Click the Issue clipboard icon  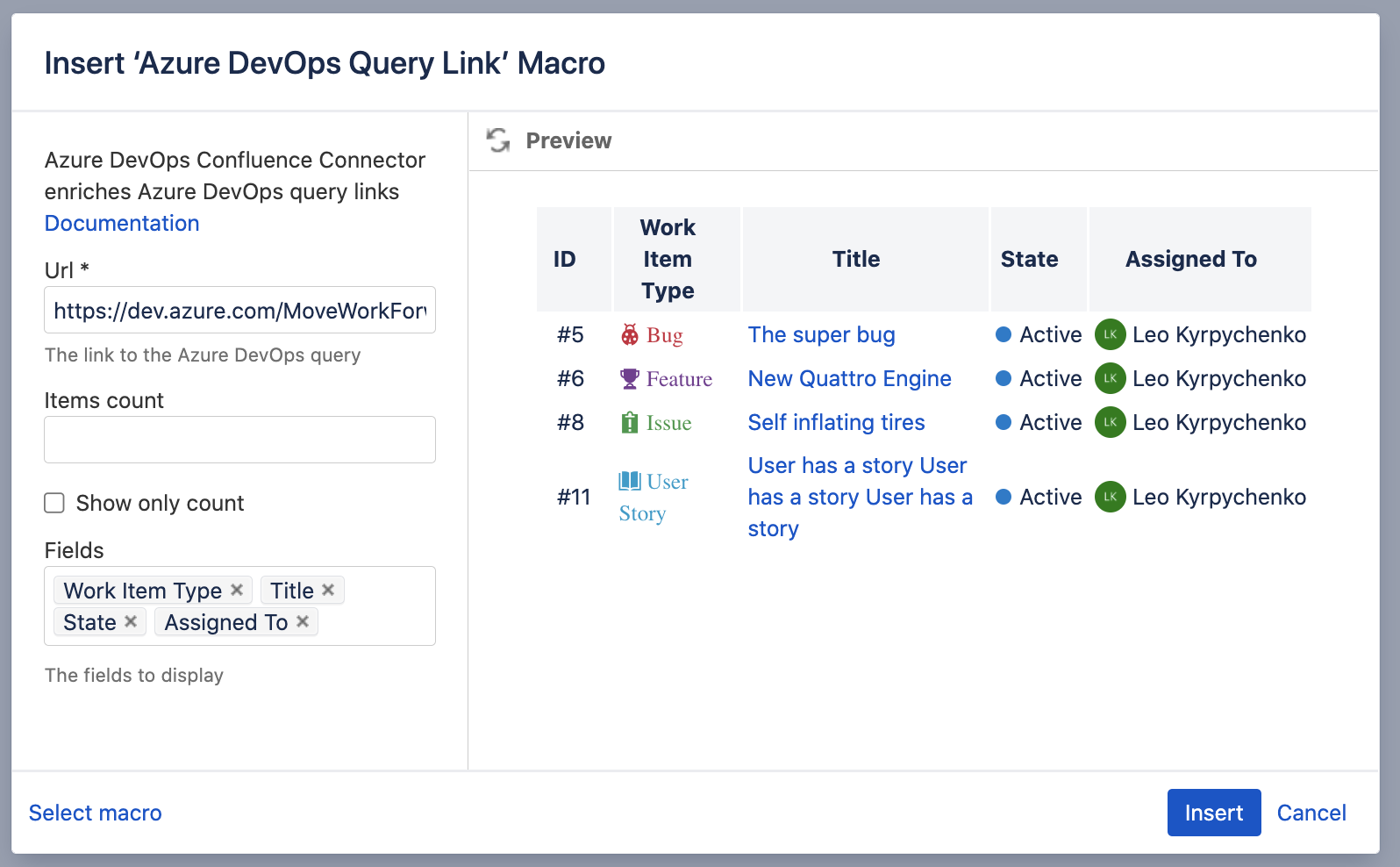(630, 423)
